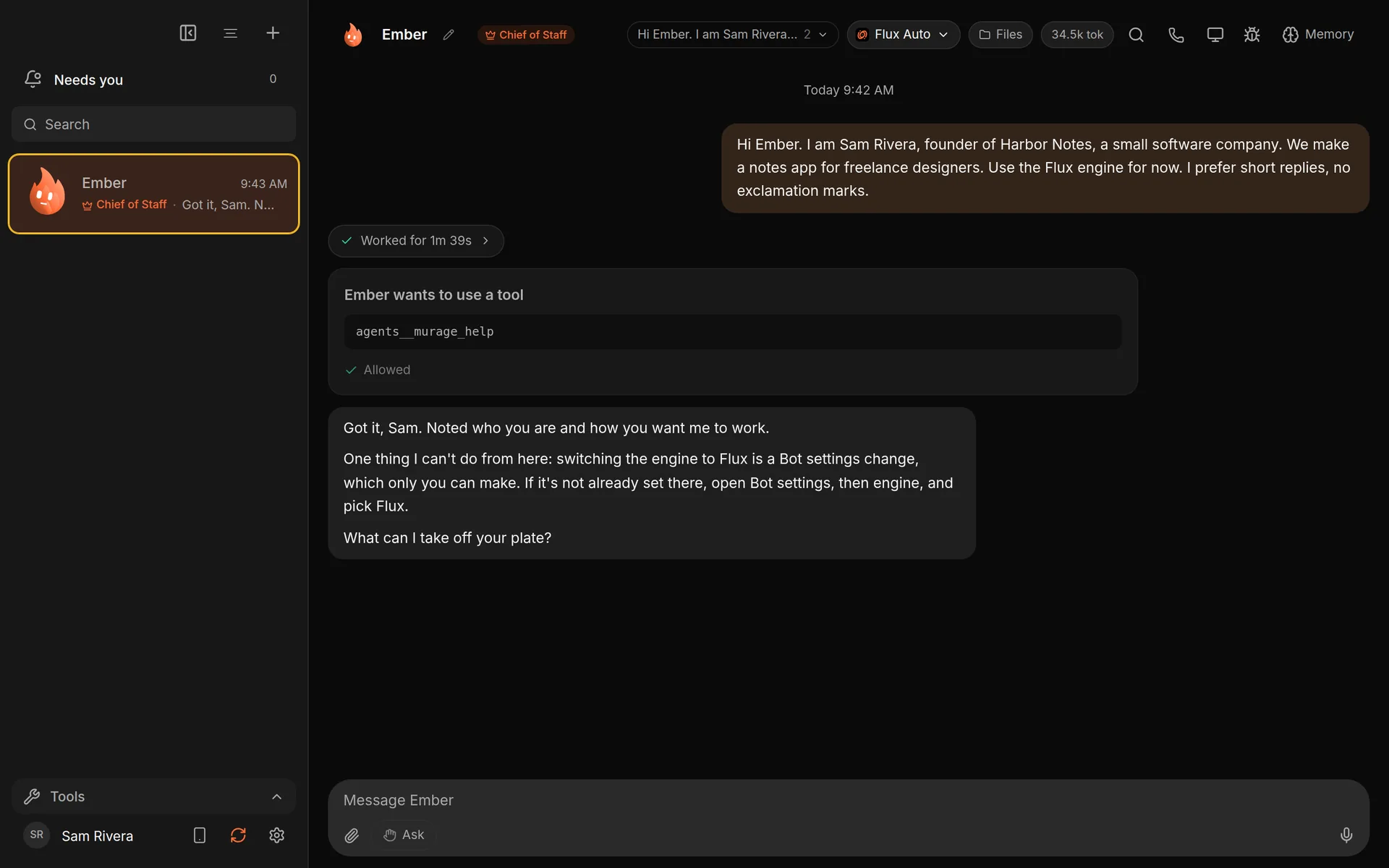The width and height of the screenshot is (1389, 868).
Task: Toggle the Ask mode button
Action: pyautogui.click(x=404, y=835)
